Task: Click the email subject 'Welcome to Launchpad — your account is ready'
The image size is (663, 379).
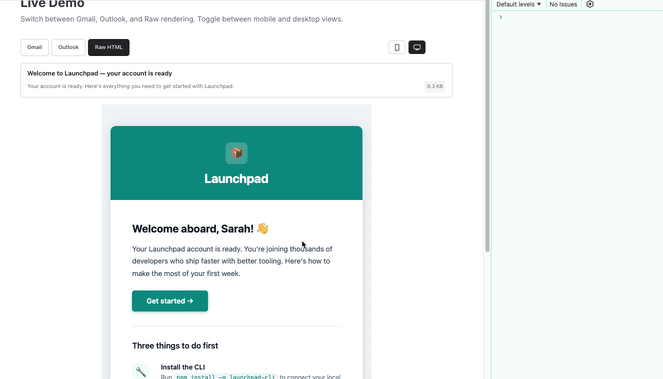Action: point(100,73)
